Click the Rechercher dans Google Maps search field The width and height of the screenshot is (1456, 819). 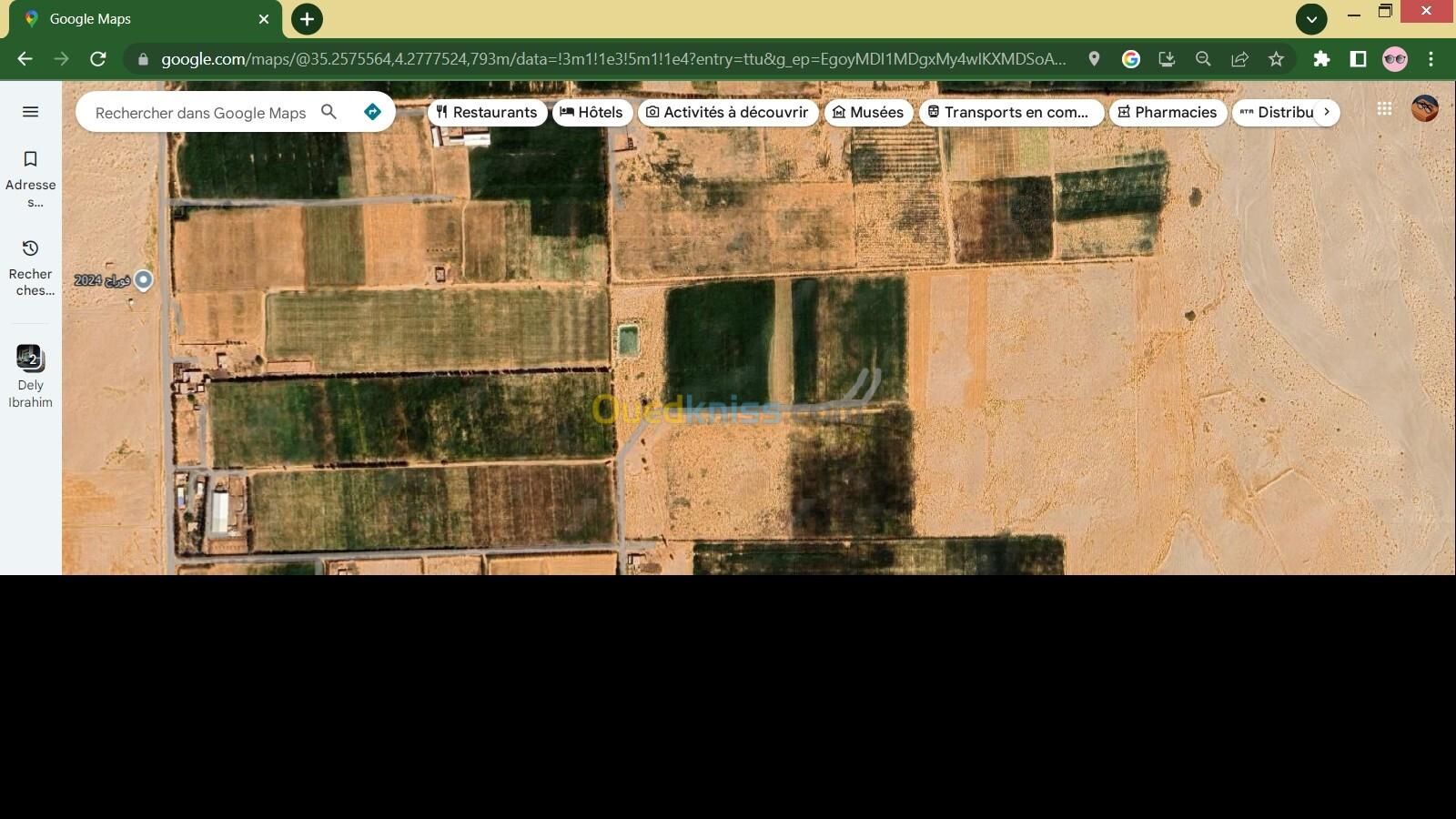click(x=200, y=113)
